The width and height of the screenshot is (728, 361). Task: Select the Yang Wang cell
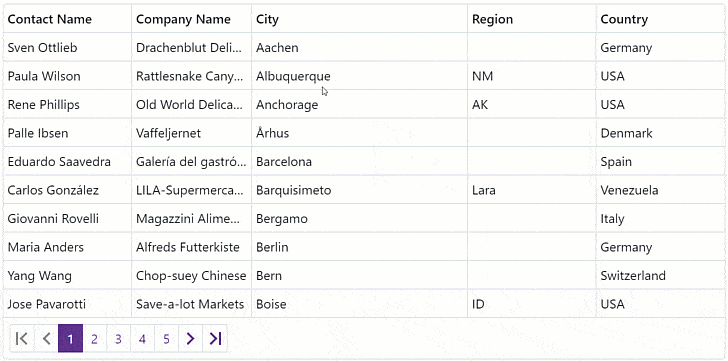pos(67,276)
